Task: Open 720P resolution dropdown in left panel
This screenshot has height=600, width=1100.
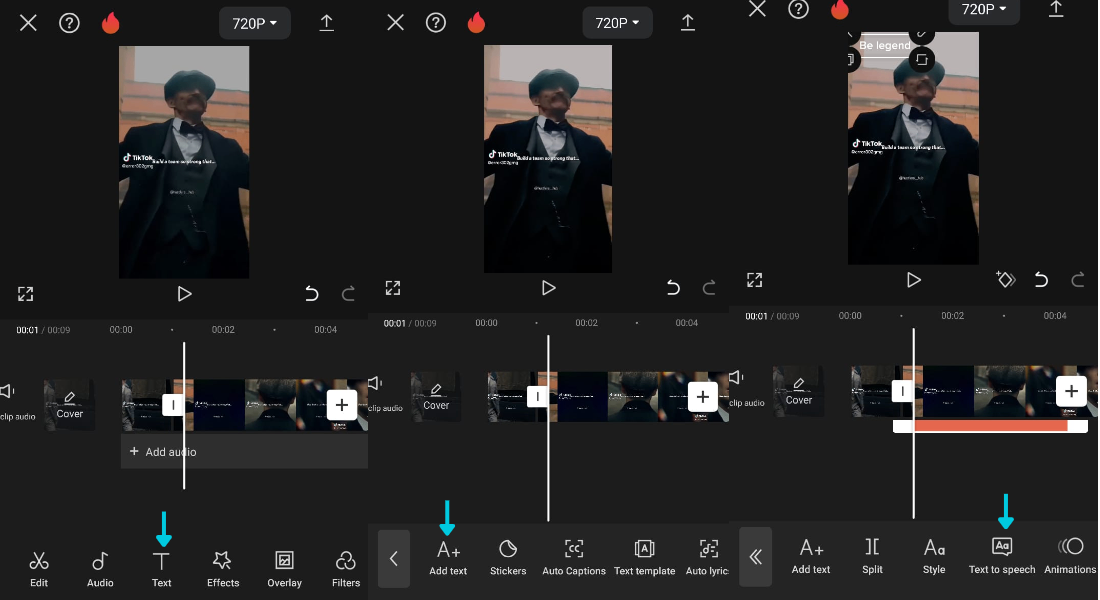Action: point(255,23)
